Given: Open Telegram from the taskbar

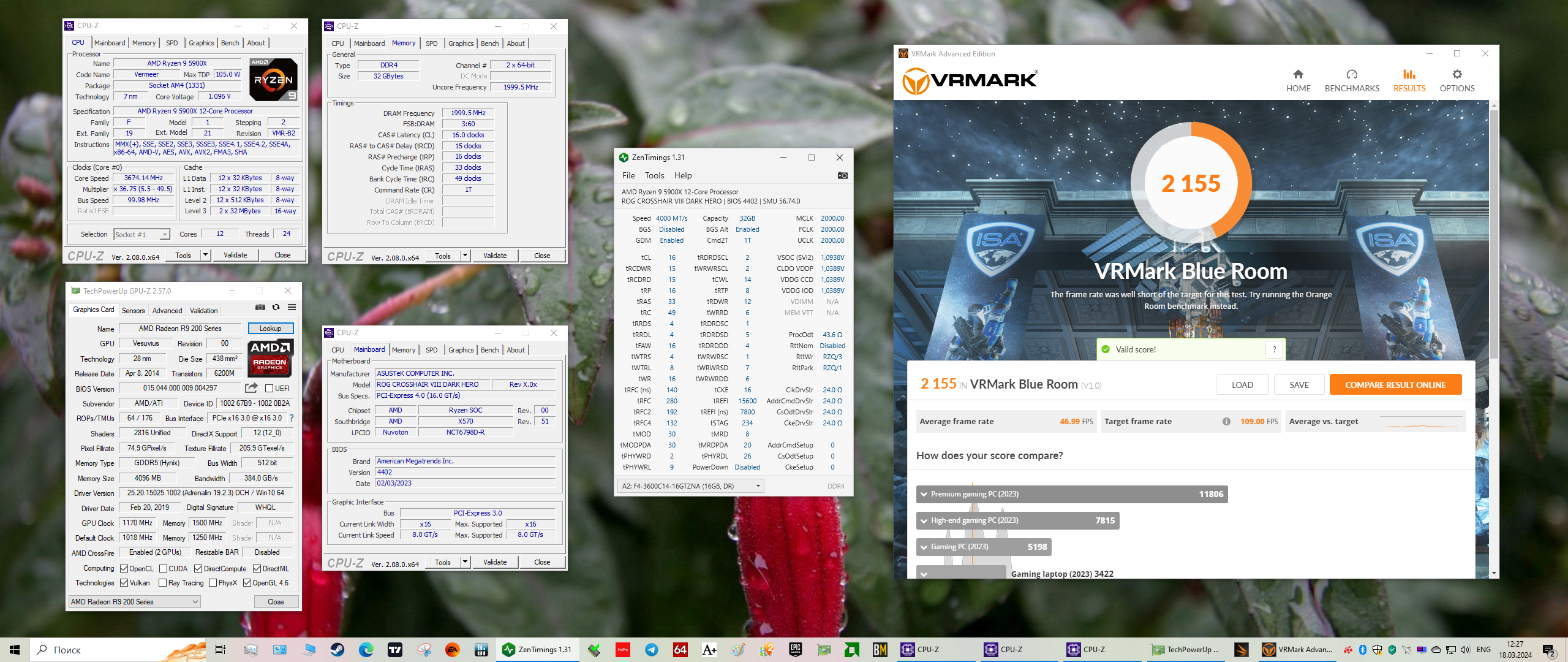Looking at the screenshot, I should pyautogui.click(x=652, y=650).
